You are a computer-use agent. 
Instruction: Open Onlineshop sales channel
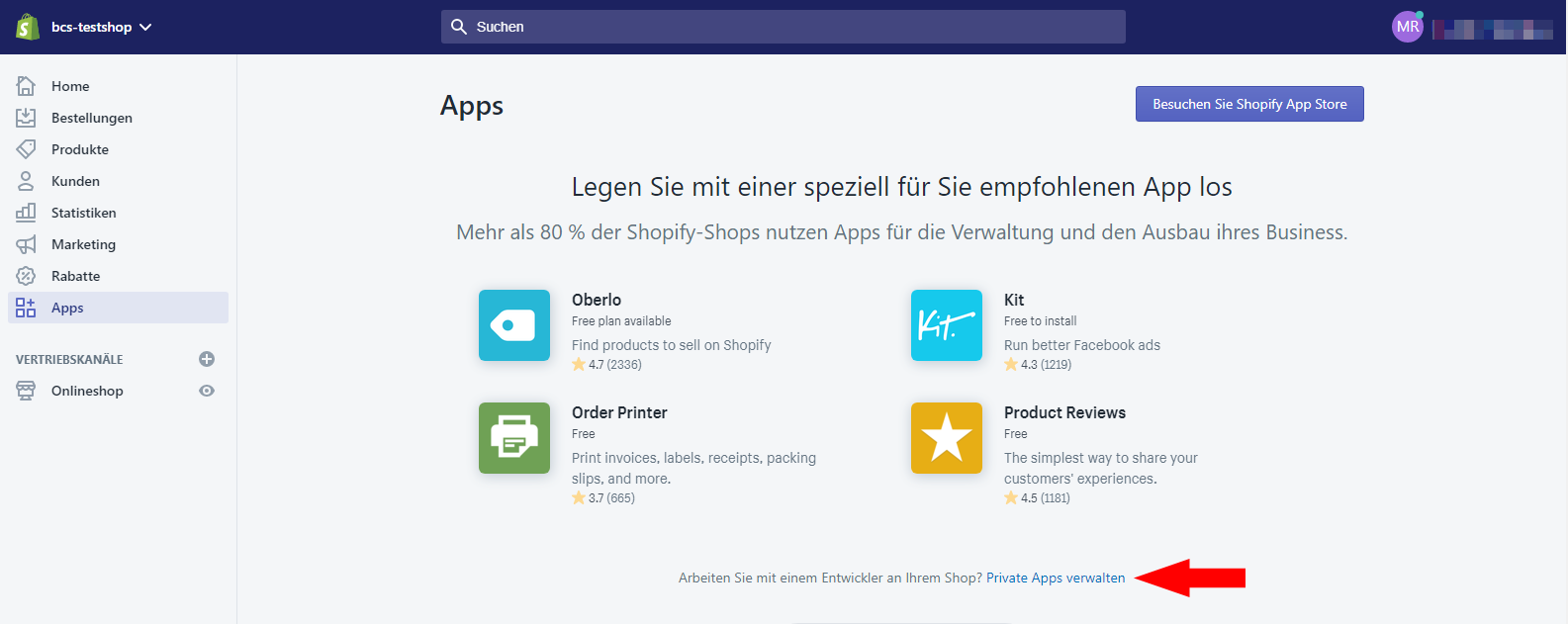[x=87, y=391]
